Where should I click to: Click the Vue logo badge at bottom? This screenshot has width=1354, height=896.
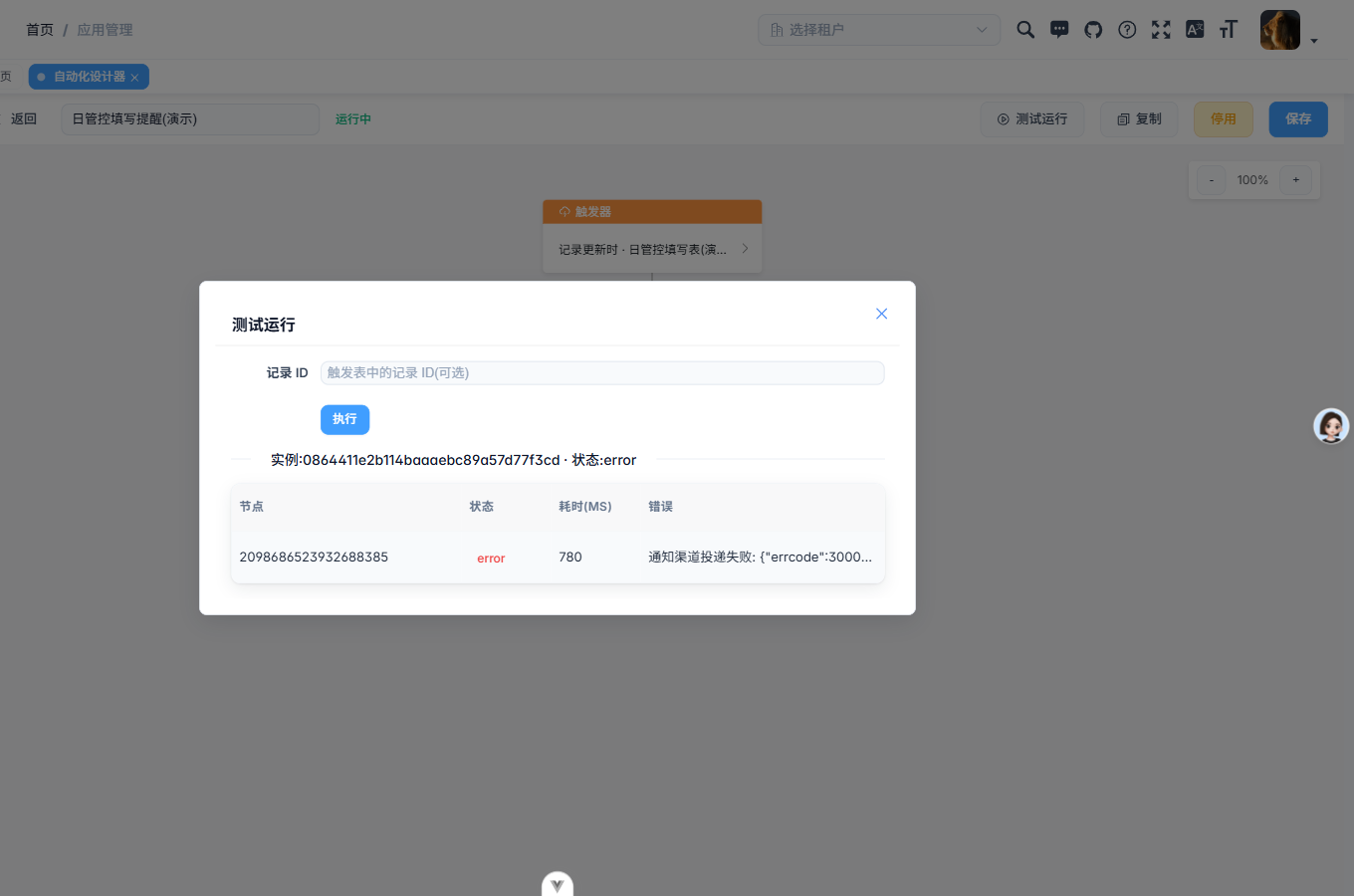(558, 884)
